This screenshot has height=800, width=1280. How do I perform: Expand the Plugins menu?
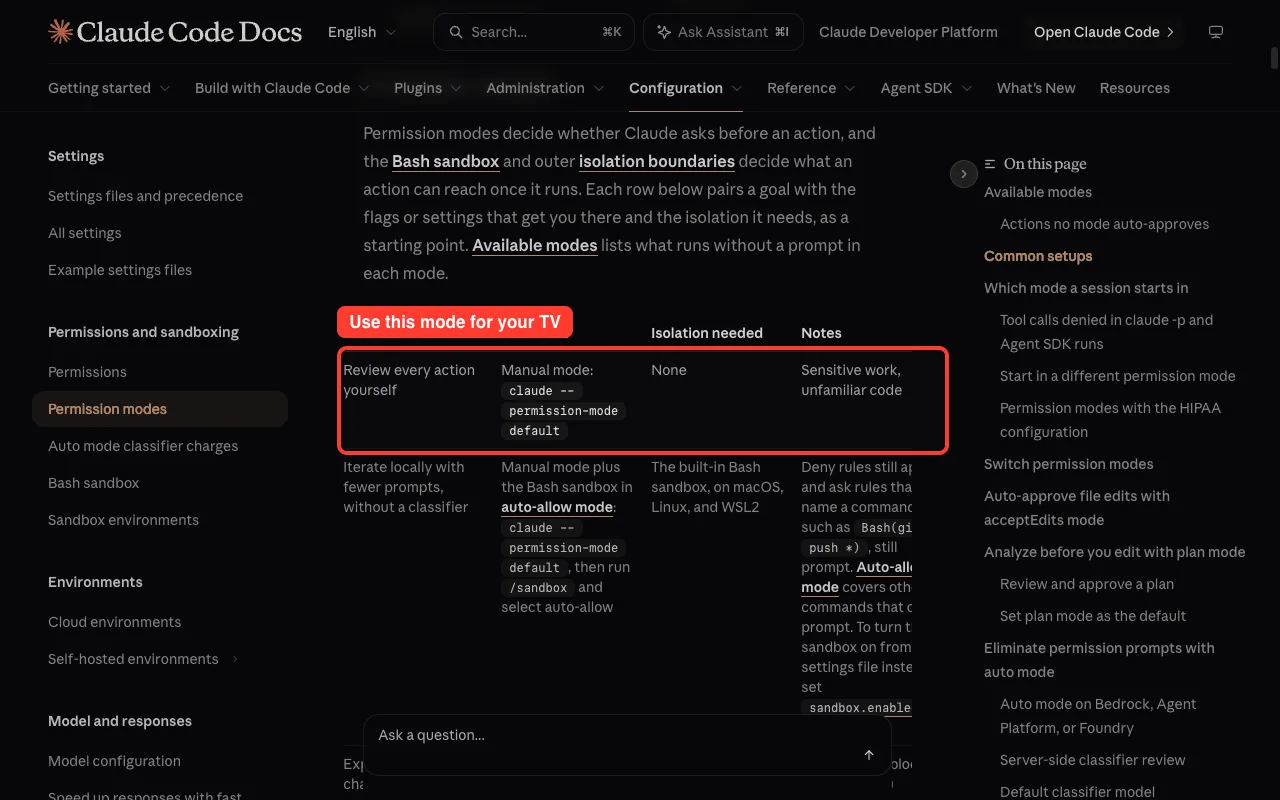428,88
